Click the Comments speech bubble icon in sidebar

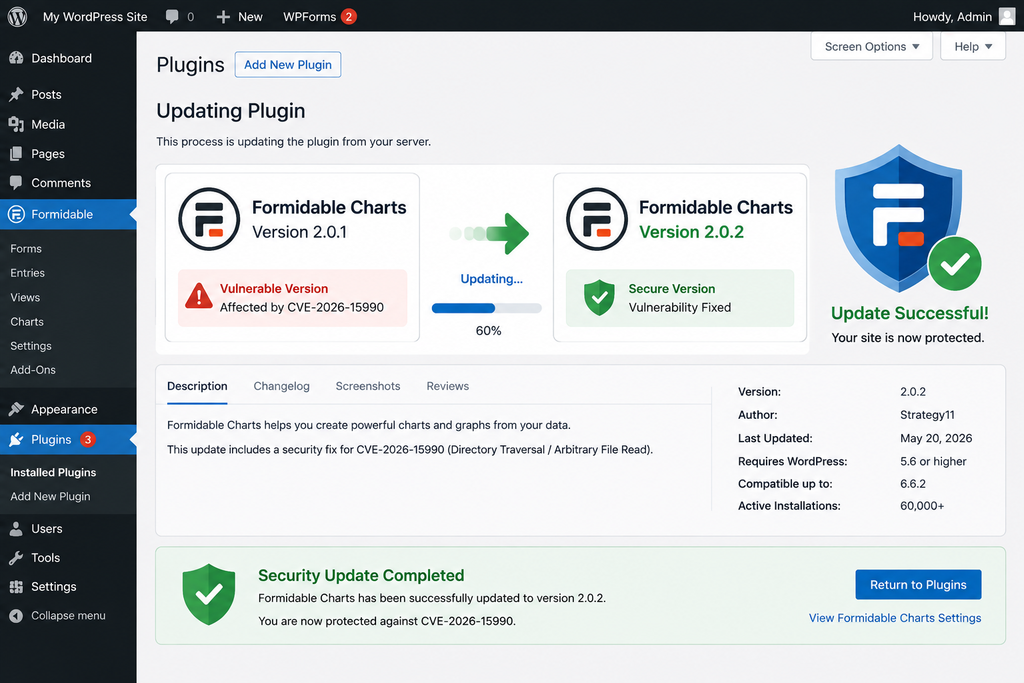[16, 183]
